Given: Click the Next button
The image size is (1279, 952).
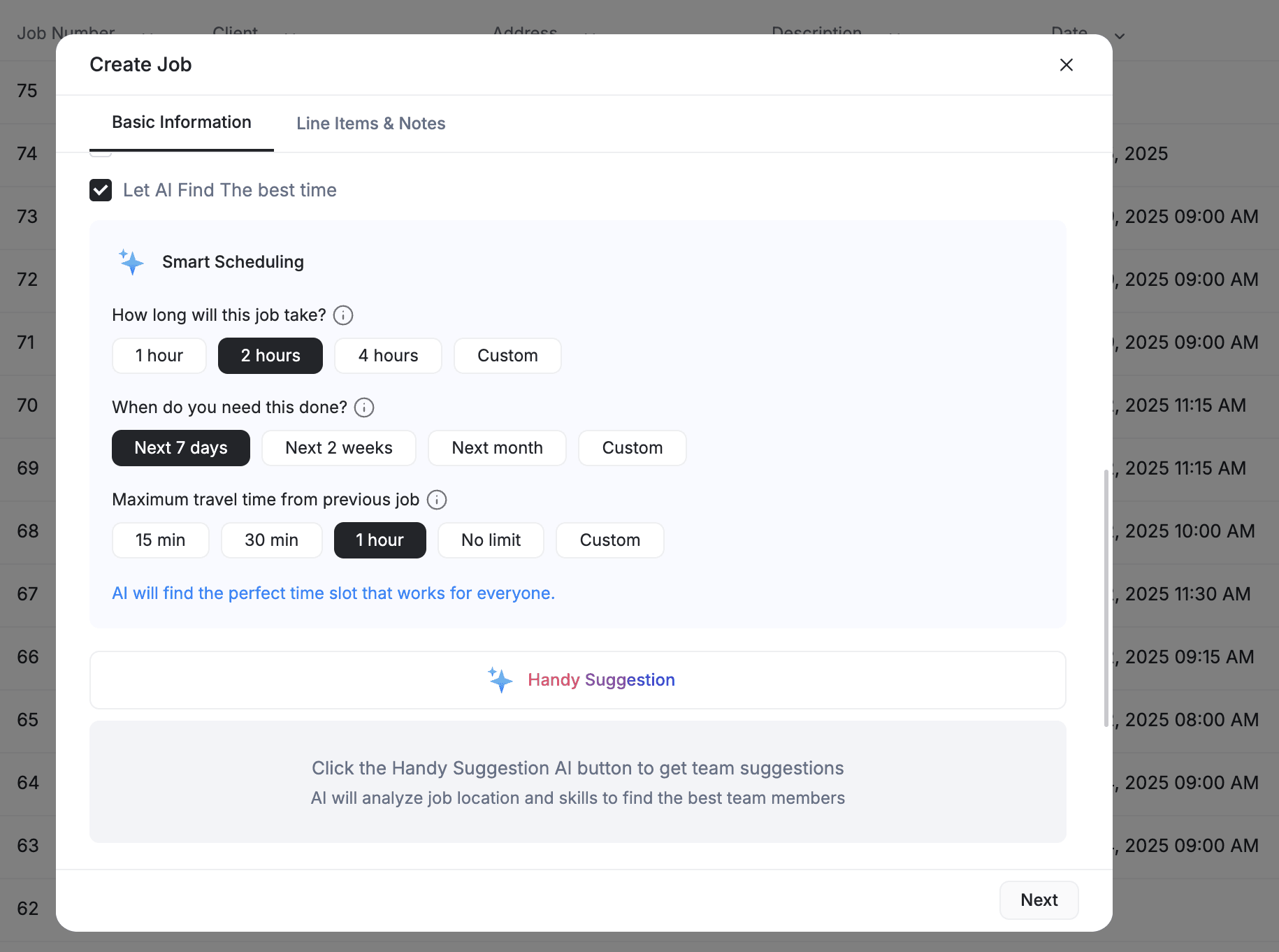Looking at the screenshot, I should click(x=1039, y=900).
